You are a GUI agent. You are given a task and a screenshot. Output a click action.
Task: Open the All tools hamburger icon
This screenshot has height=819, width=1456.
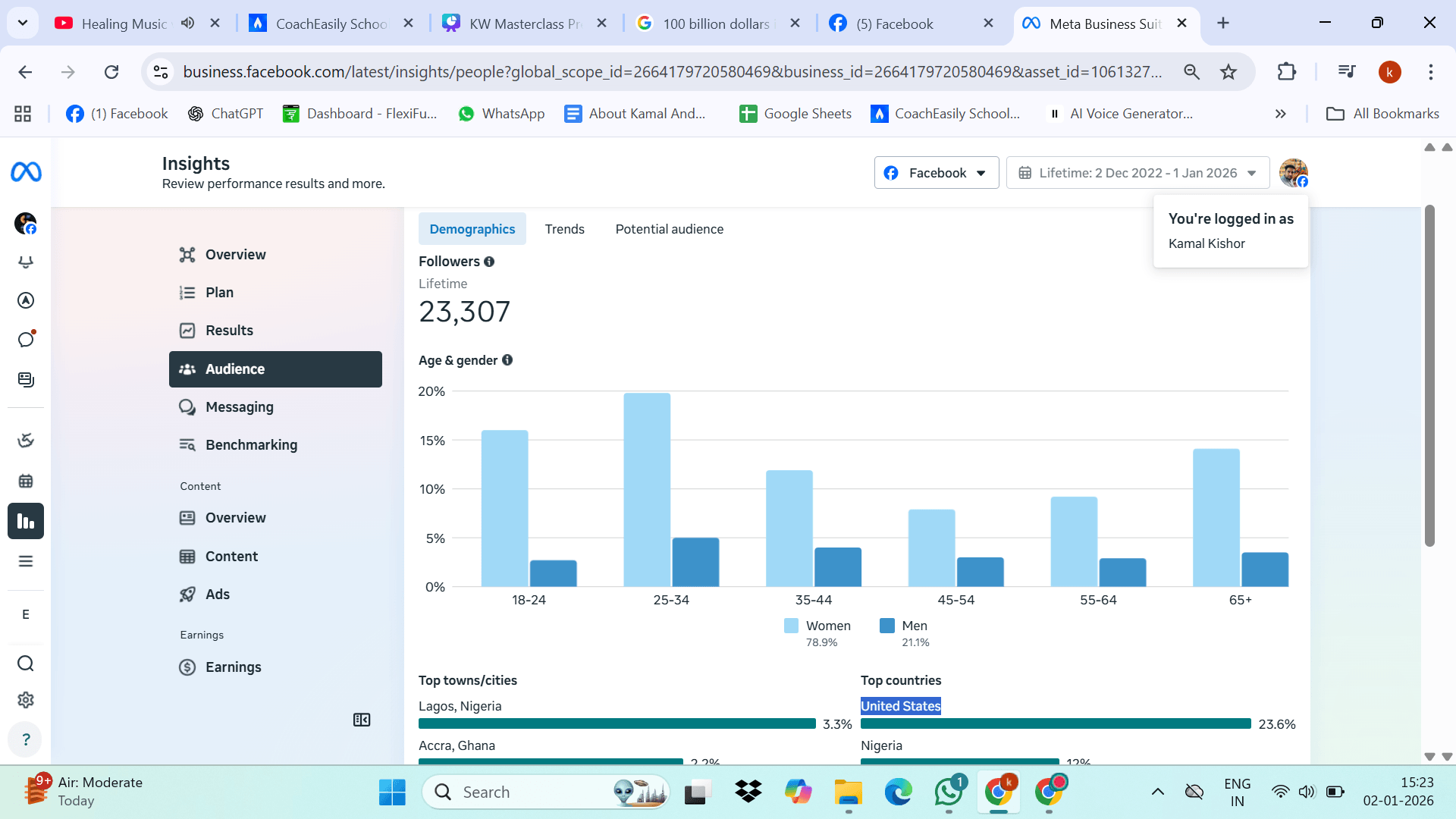tap(26, 561)
